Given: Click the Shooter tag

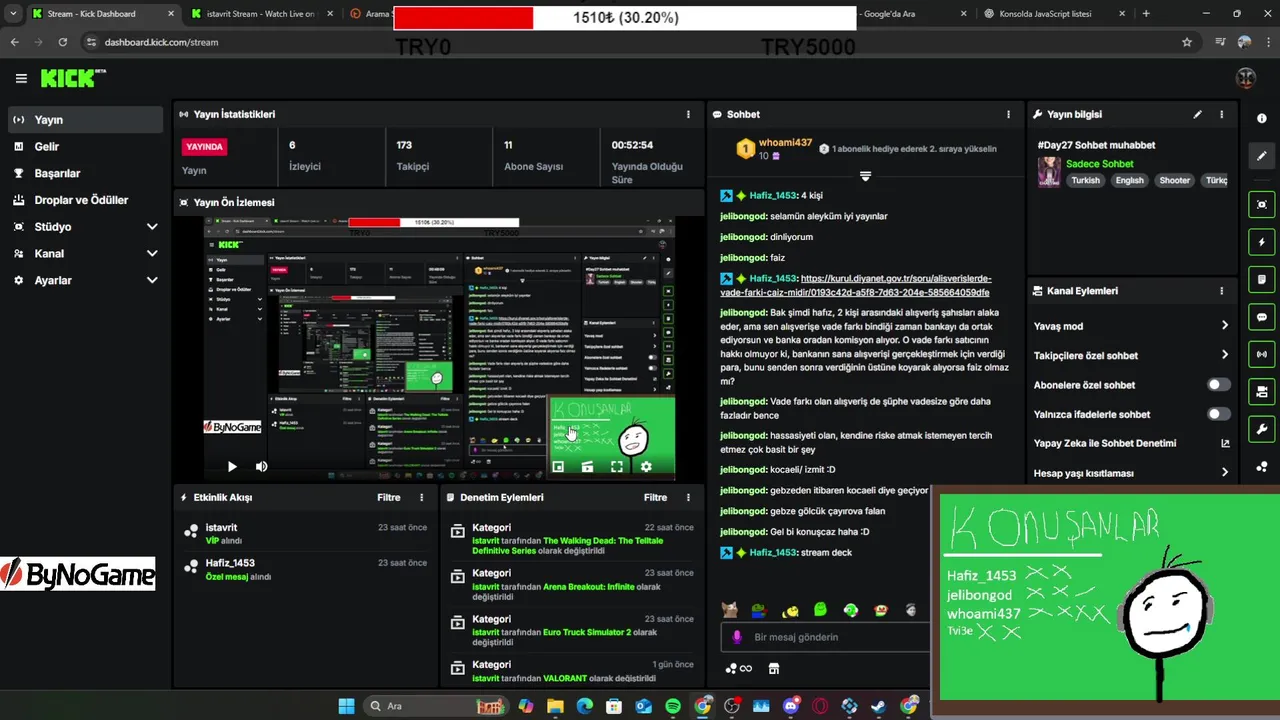Looking at the screenshot, I should coord(1174,181).
